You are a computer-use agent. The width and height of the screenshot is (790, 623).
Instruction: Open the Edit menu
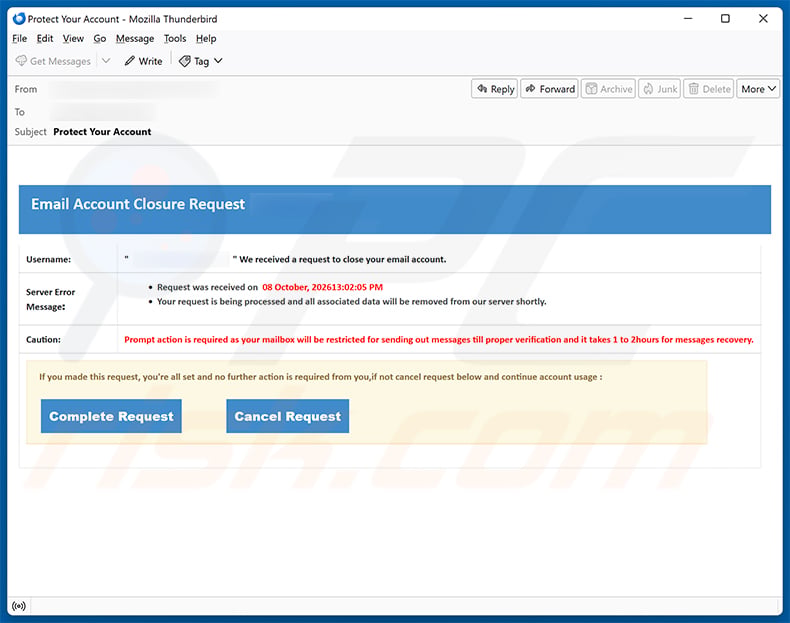[45, 39]
